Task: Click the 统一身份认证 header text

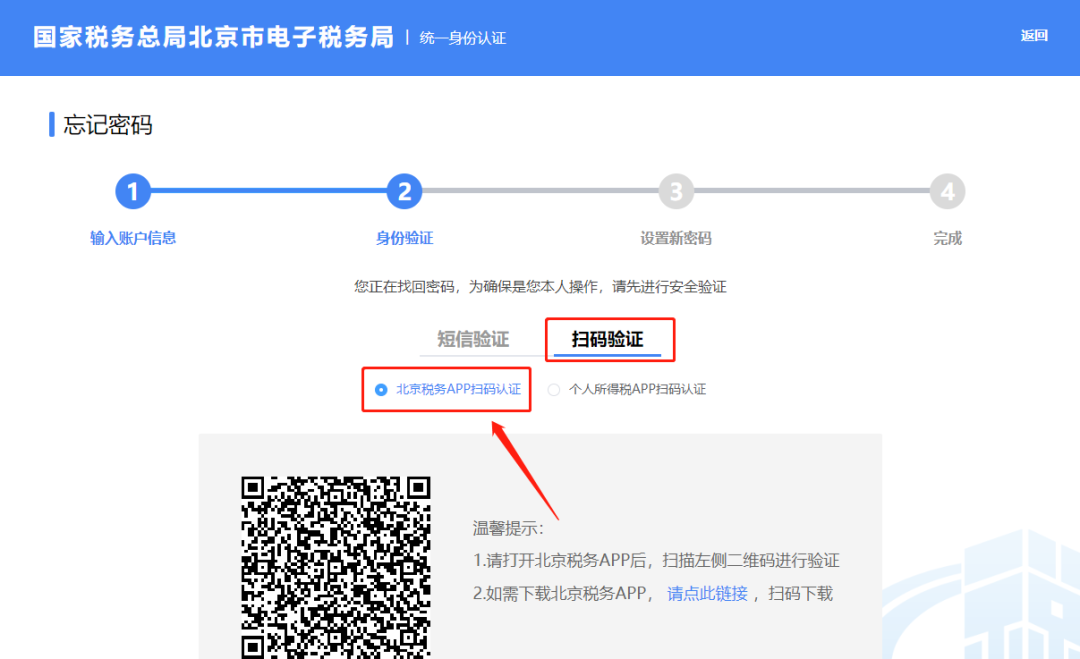Action: 463,39
